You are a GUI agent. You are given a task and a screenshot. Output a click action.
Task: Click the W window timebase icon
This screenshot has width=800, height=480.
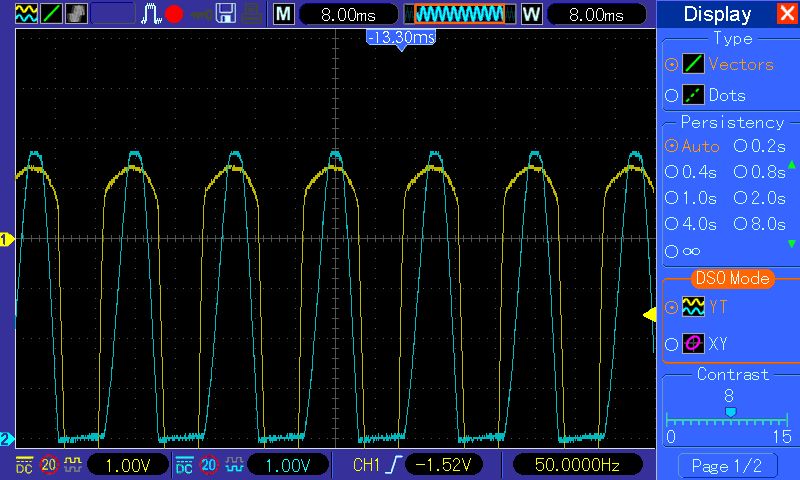click(x=532, y=14)
